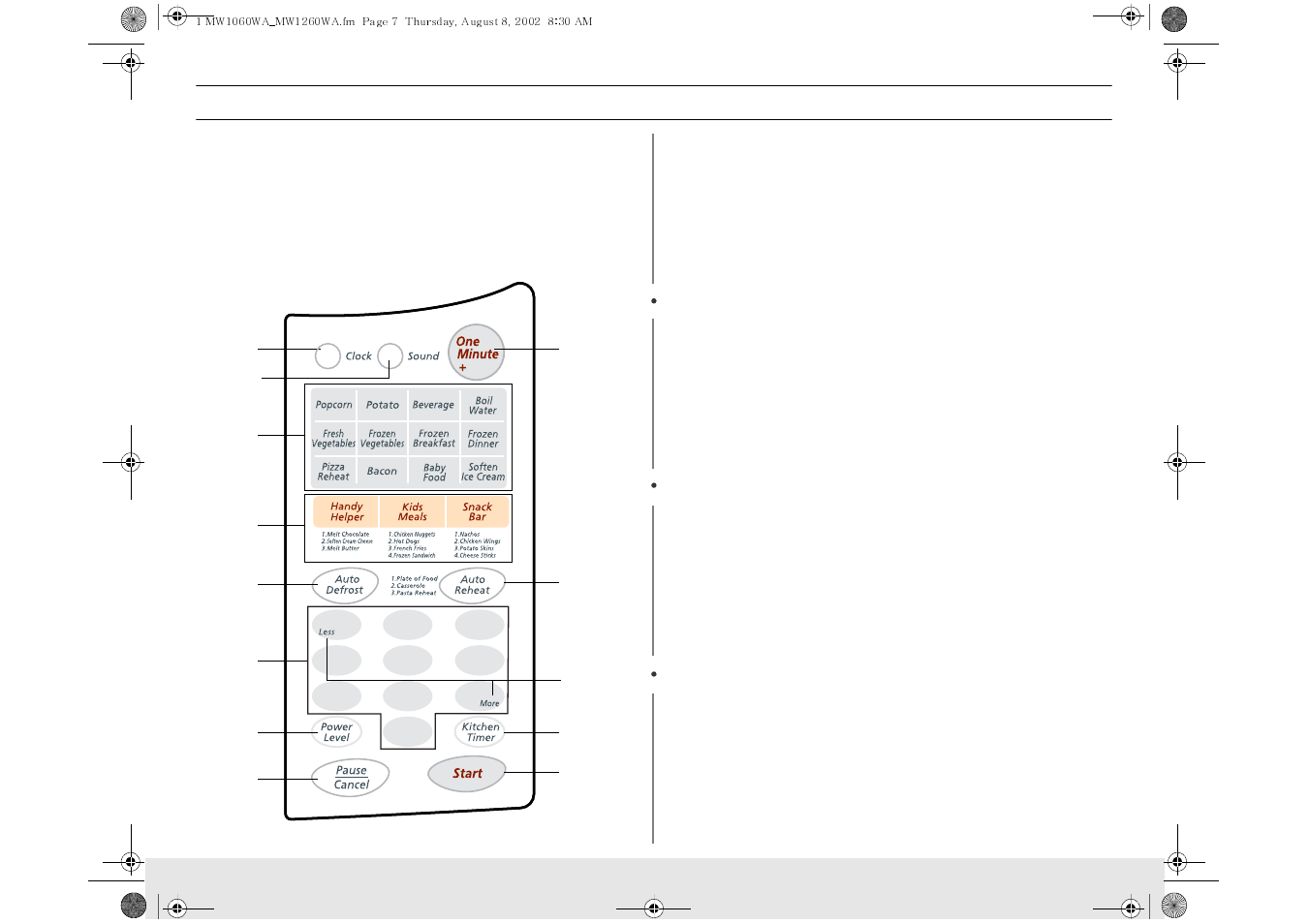The image size is (1309, 924).
Task: Click the Kitchen Timer button
Action: tap(480, 732)
